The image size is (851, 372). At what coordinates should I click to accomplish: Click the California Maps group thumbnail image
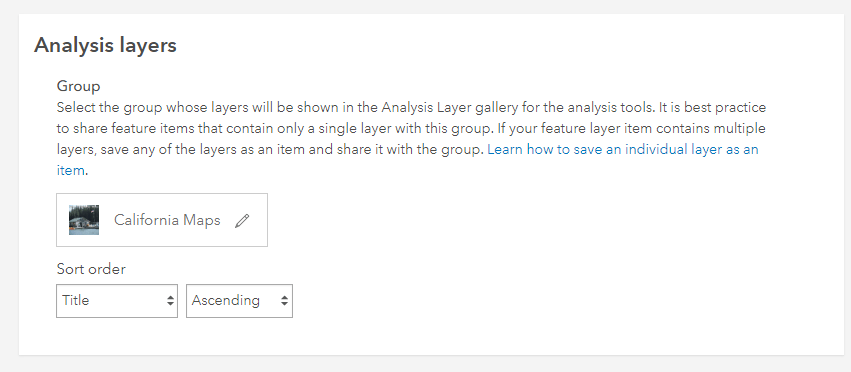tap(84, 220)
